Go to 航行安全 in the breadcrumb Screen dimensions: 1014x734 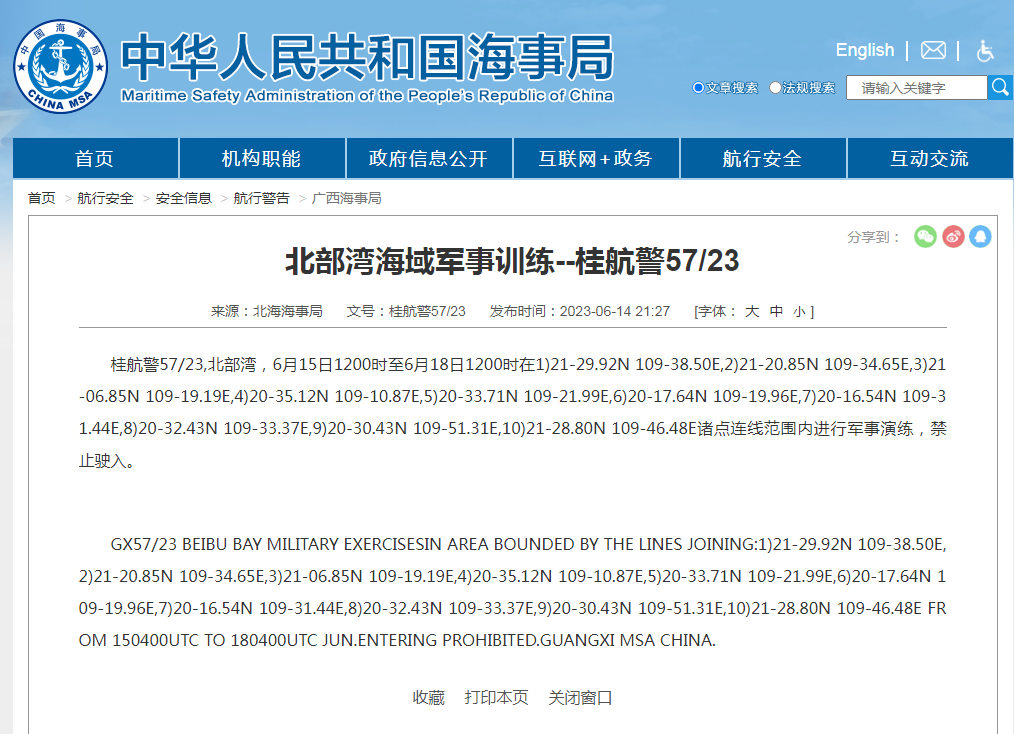[x=105, y=198]
